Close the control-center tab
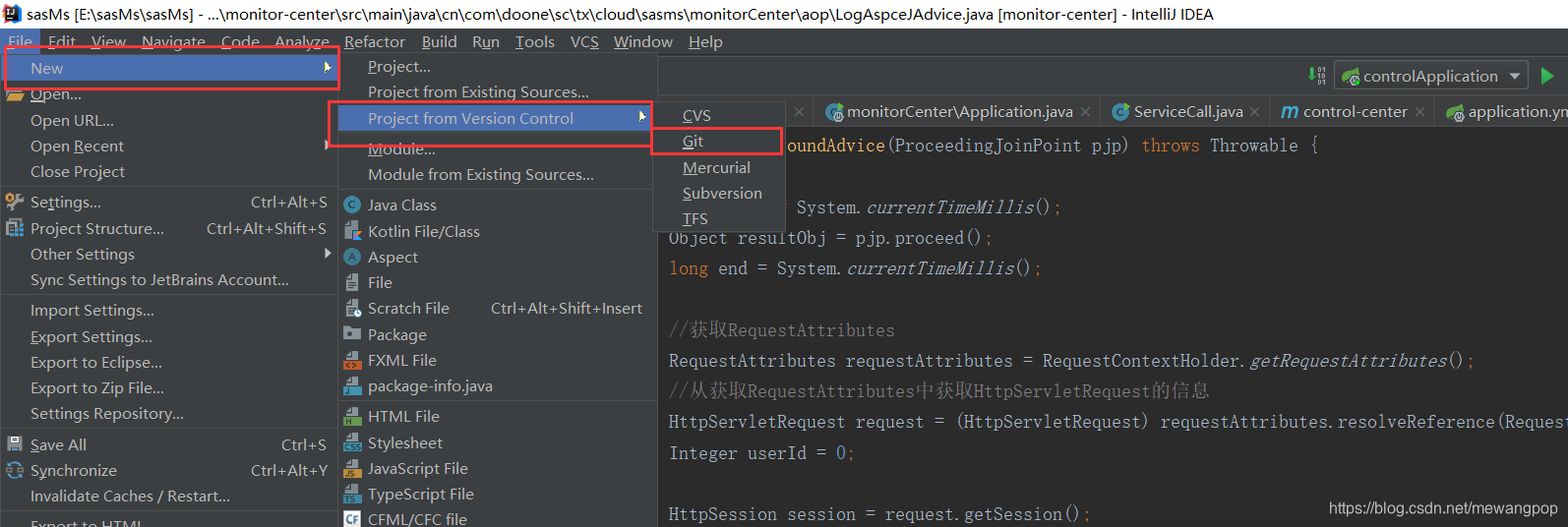 [x=1419, y=112]
